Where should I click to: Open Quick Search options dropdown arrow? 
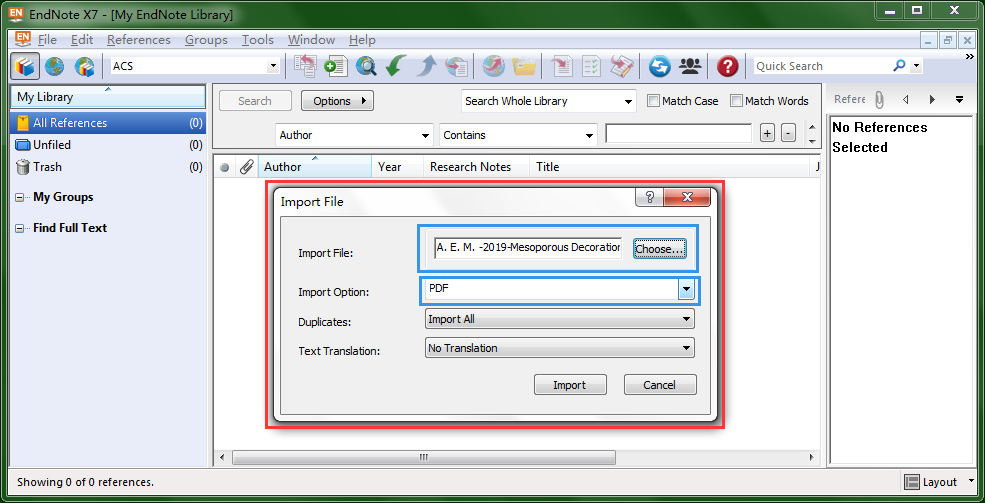917,66
